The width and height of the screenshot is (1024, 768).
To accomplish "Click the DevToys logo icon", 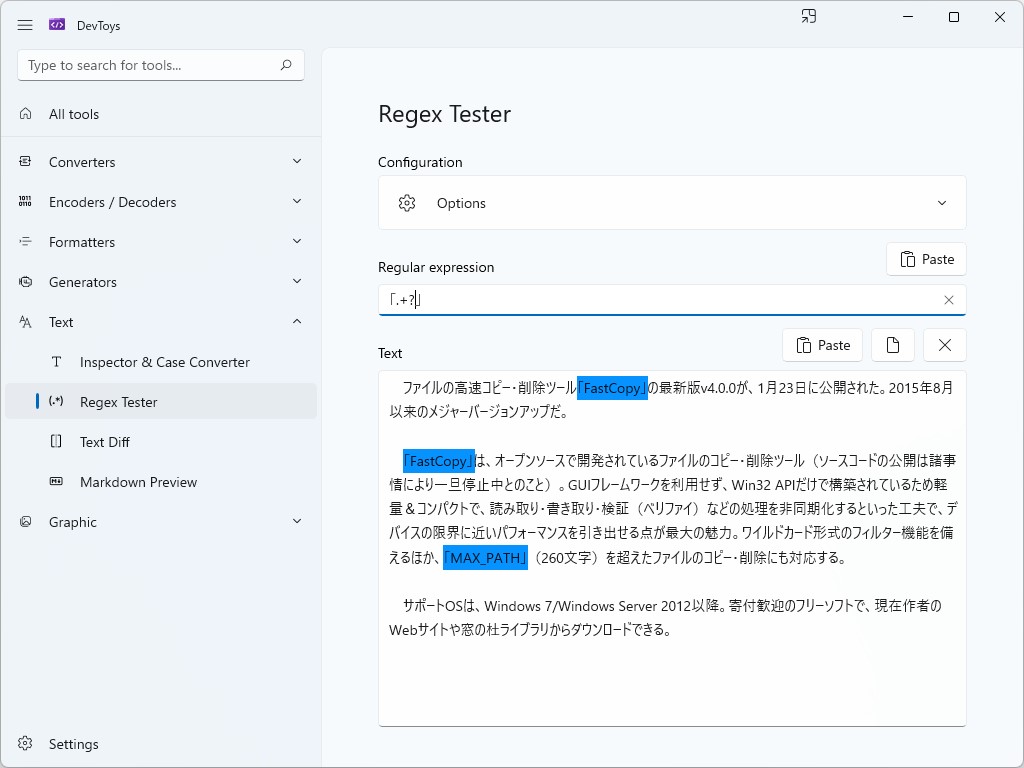I will [56, 25].
